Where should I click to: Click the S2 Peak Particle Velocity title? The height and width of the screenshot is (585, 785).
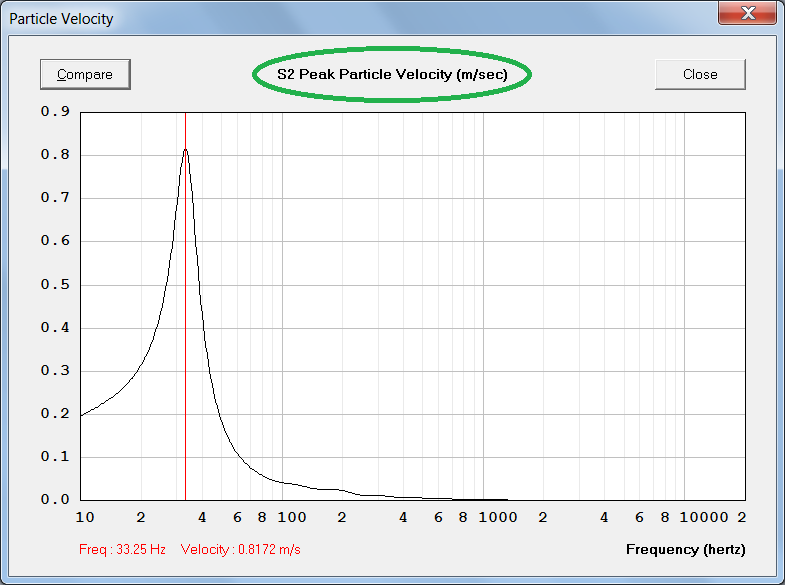click(392, 75)
